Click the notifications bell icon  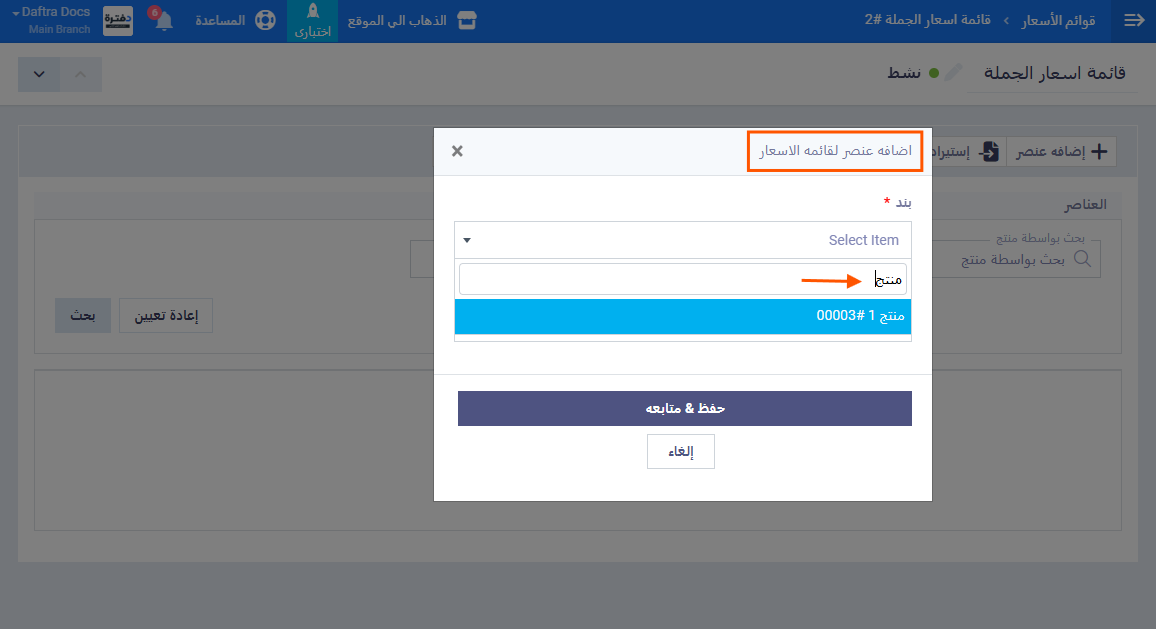pyautogui.click(x=164, y=21)
